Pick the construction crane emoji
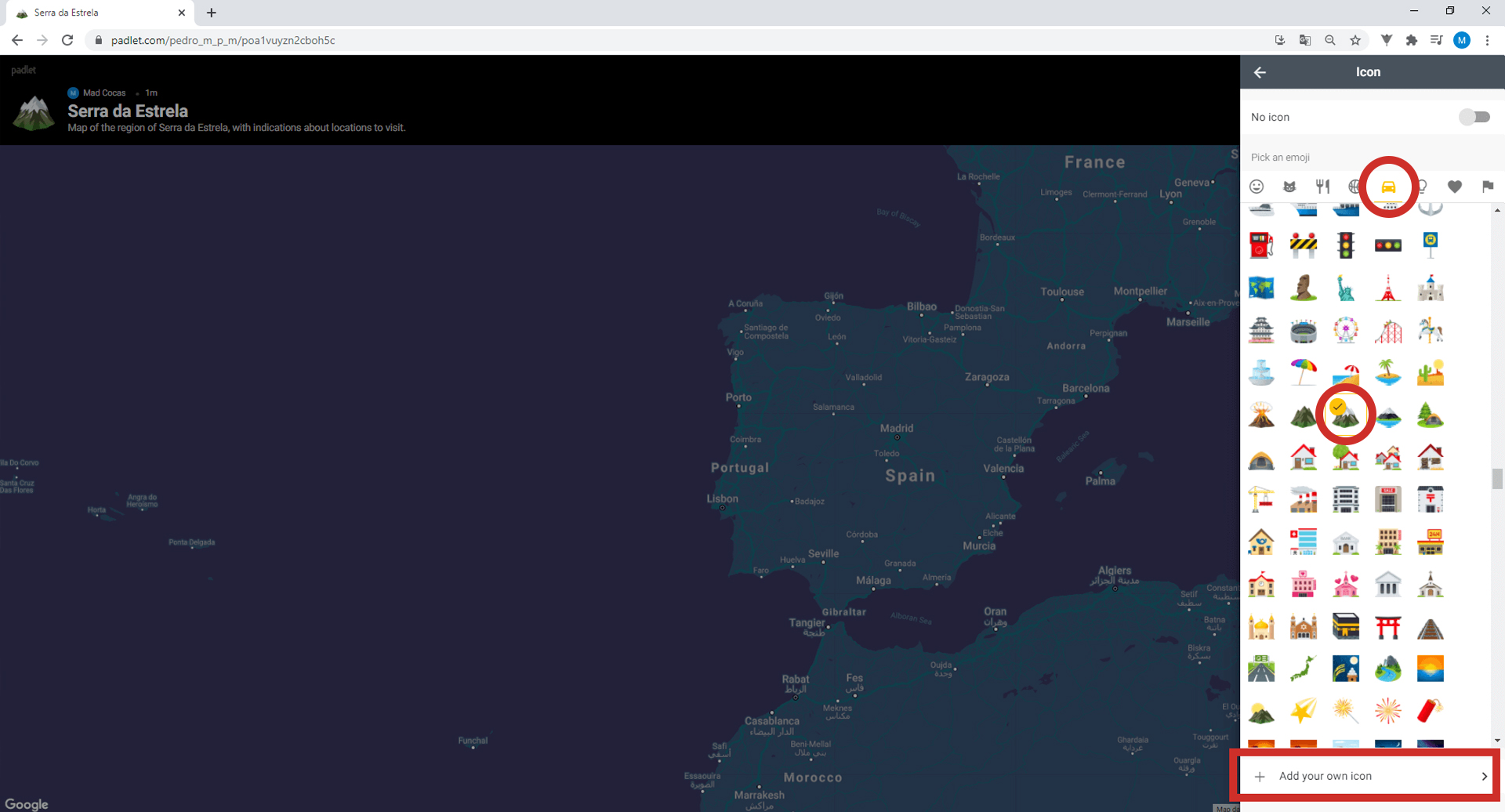This screenshot has height=812, width=1505. point(1261,499)
